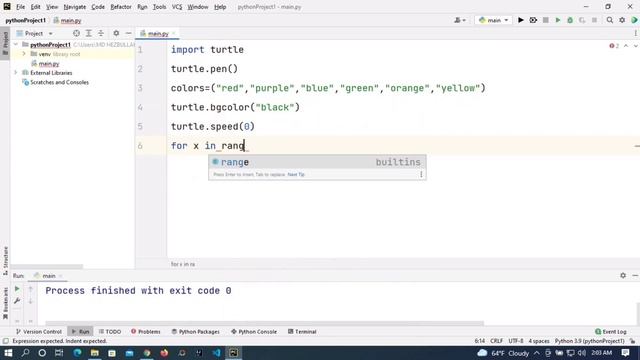Toggle read-only lock icon in status bar
Screen dimensions: 640x360
[x=632, y=341]
